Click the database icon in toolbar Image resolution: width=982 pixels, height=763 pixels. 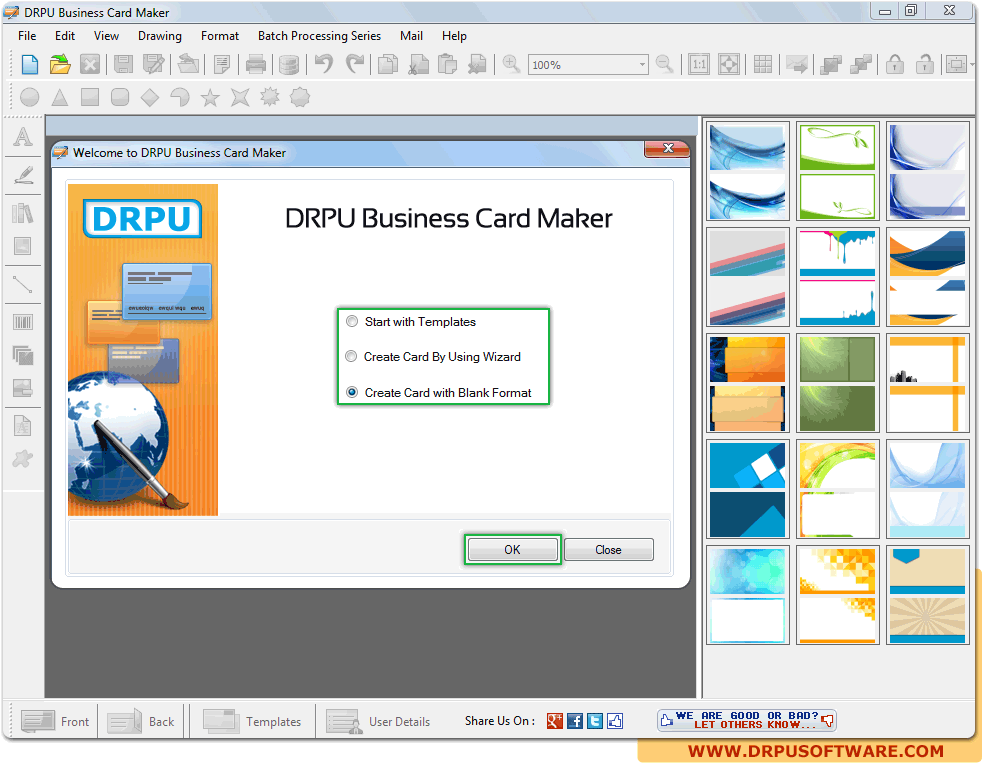tap(288, 65)
